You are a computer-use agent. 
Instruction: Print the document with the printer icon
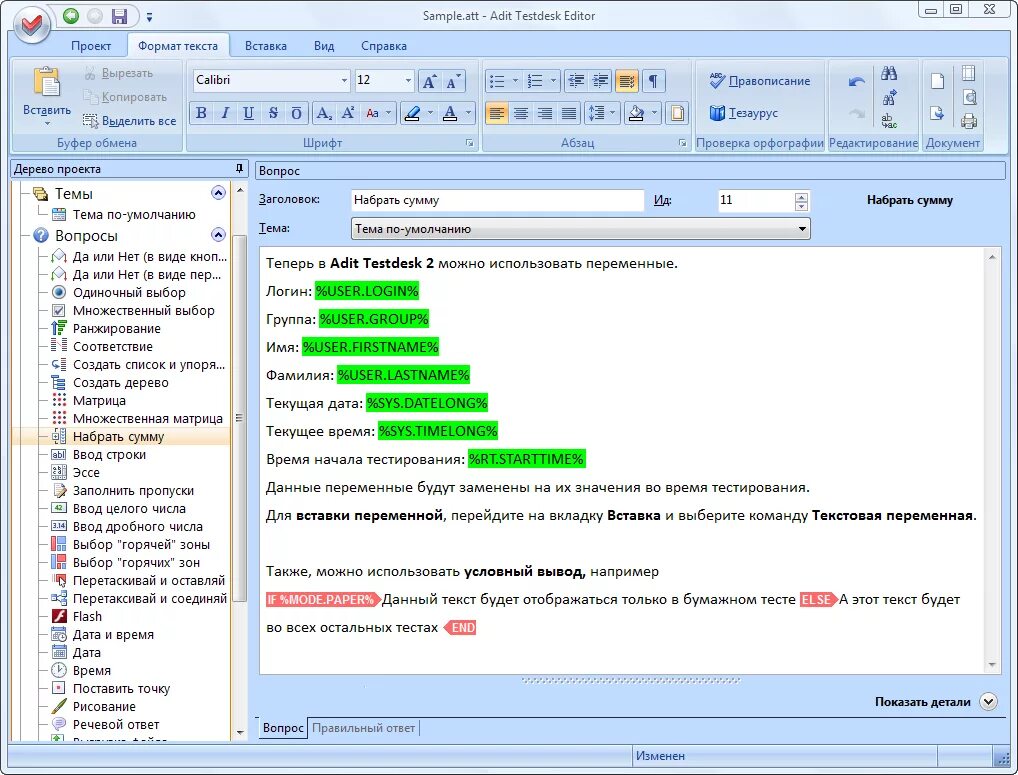[969, 121]
